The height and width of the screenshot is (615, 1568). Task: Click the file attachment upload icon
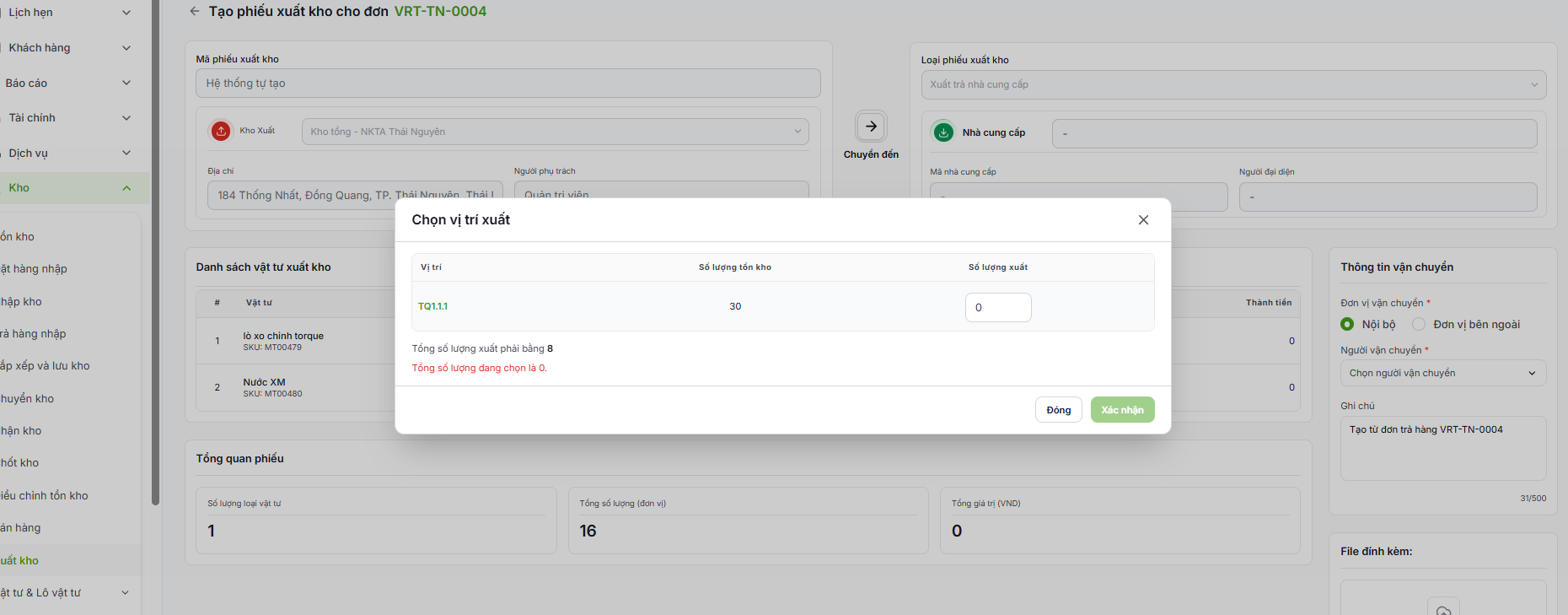click(1443, 610)
